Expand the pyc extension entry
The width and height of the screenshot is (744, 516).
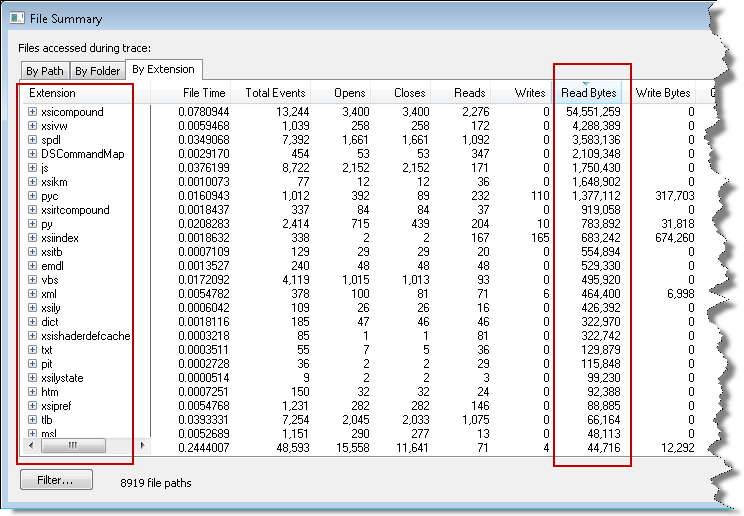click(33, 196)
